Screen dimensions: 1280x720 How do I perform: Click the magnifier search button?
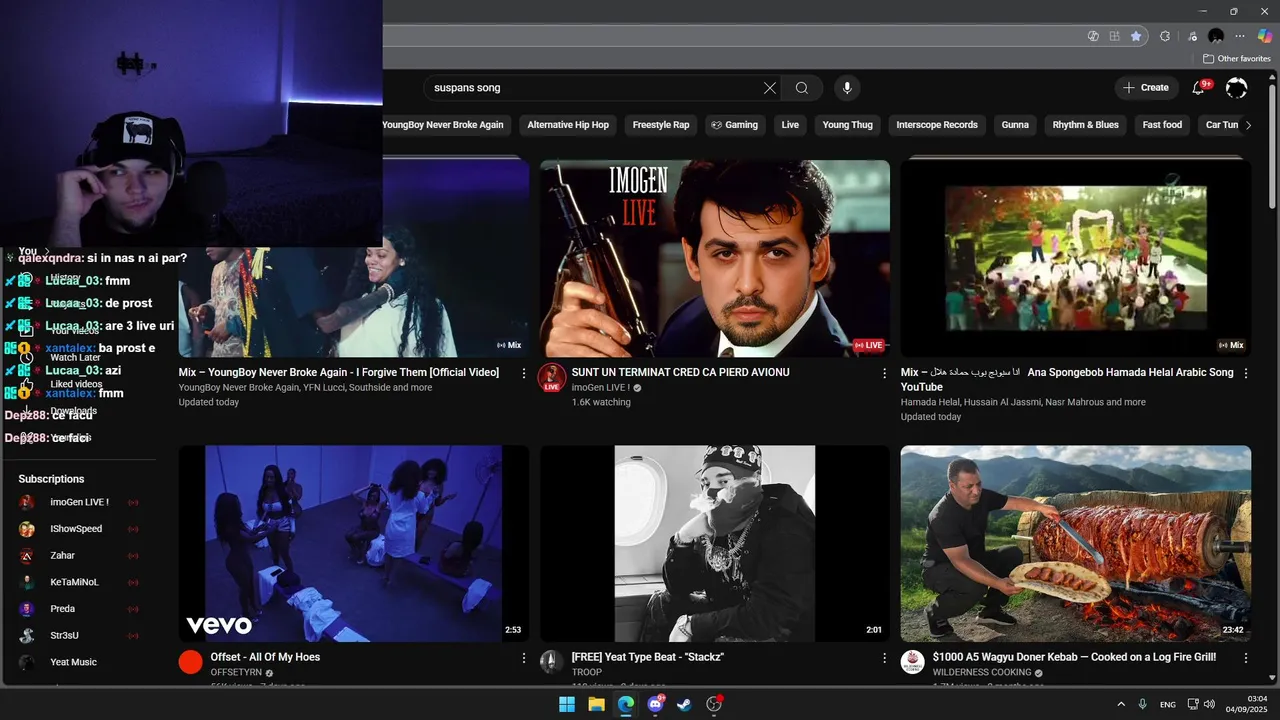tap(802, 88)
